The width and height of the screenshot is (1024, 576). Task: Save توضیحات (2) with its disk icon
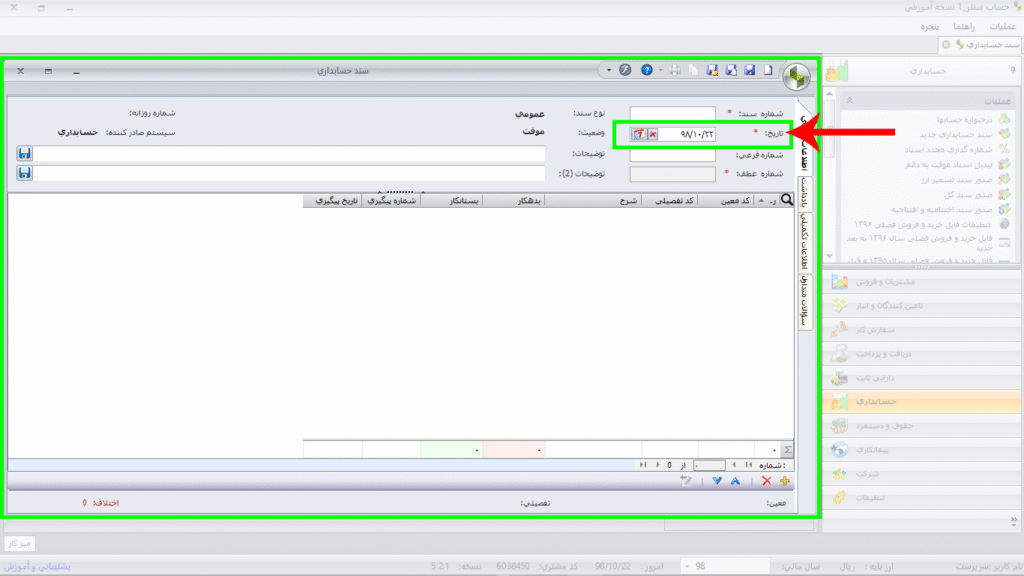(x=24, y=173)
